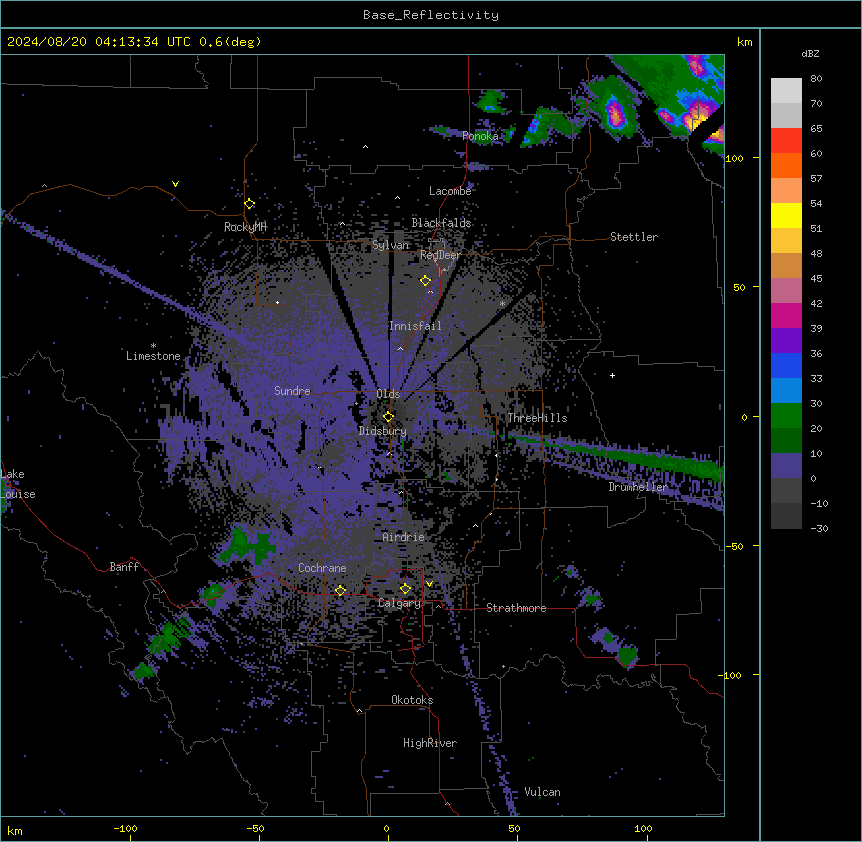
Task: Click the Lacombe city label
Action: pyautogui.click(x=450, y=191)
